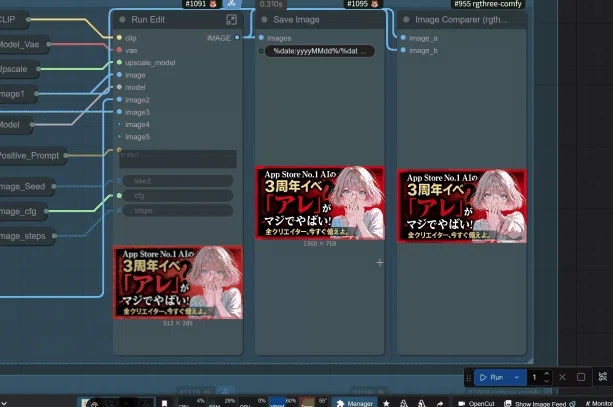Click the 0.310s execution time badge
613x407 pixels.
click(271, 4)
